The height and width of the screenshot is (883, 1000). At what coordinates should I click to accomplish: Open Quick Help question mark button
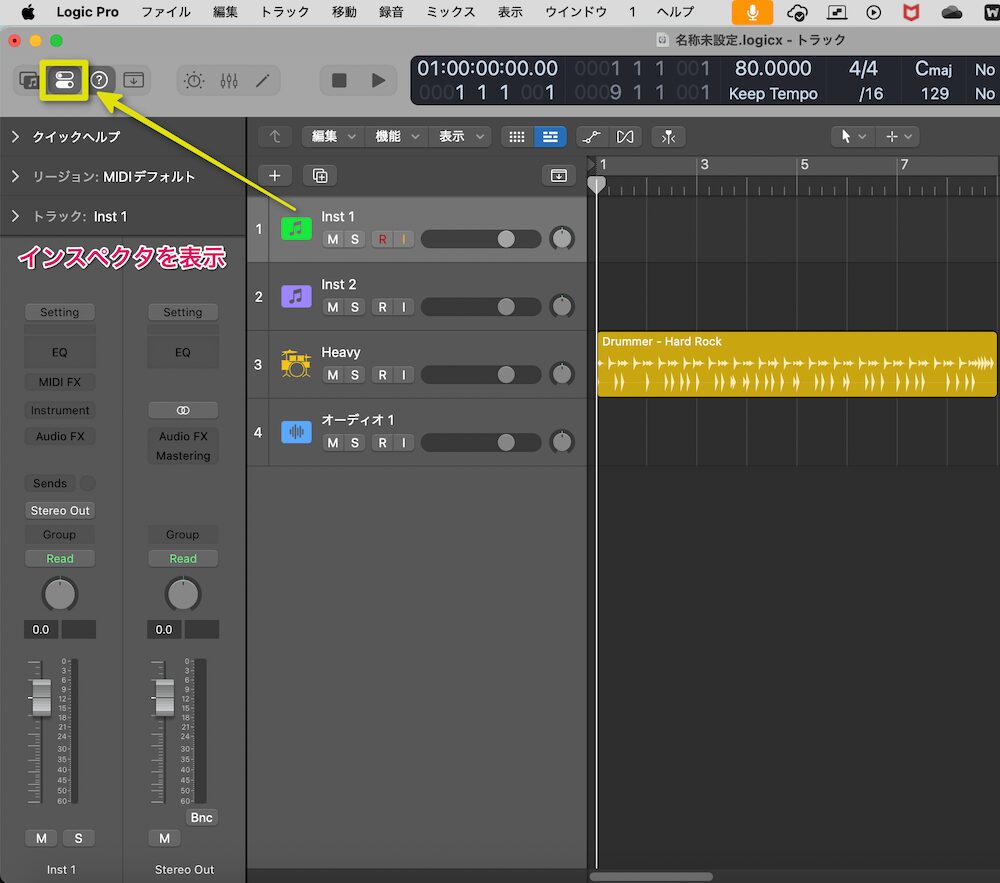[99, 80]
